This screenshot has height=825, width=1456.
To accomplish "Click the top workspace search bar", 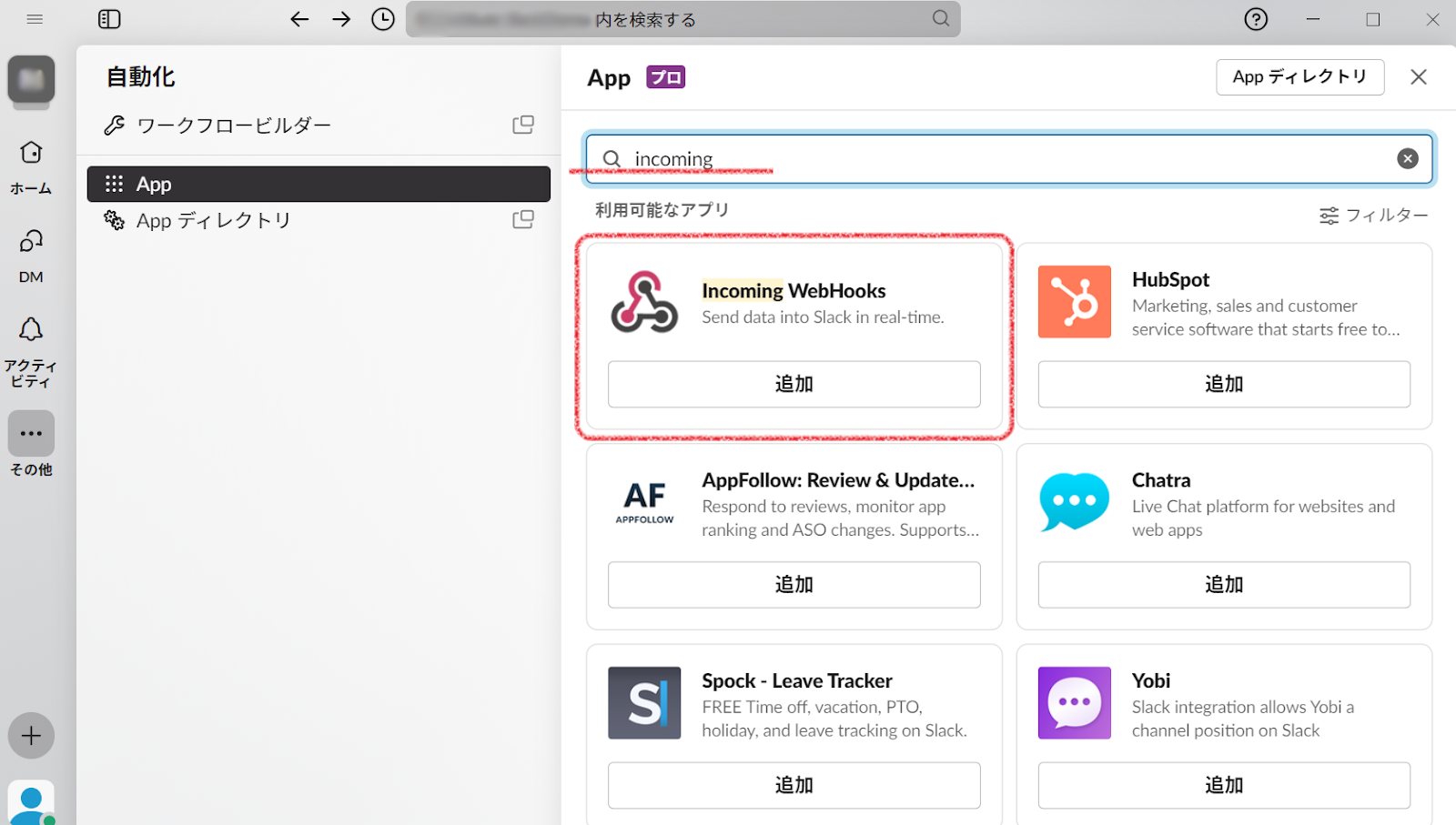I will 683,19.
